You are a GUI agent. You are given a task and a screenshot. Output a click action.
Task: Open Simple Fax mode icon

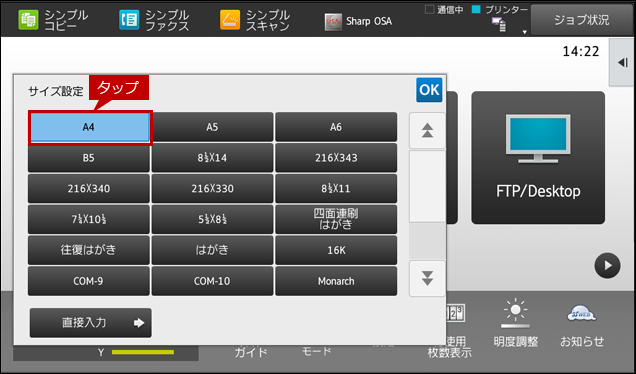pyautogui.click(x=129, y=20)
